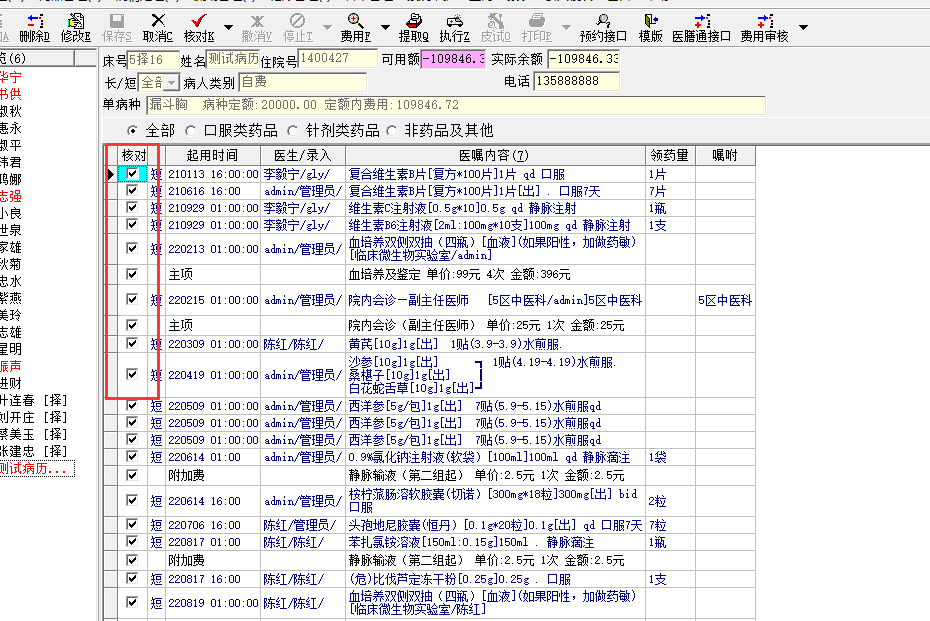The image size is (930, 621).
Task: Click the 修改E edit toolbar icon
Action: pyautogui.click(x=76, y=28)
